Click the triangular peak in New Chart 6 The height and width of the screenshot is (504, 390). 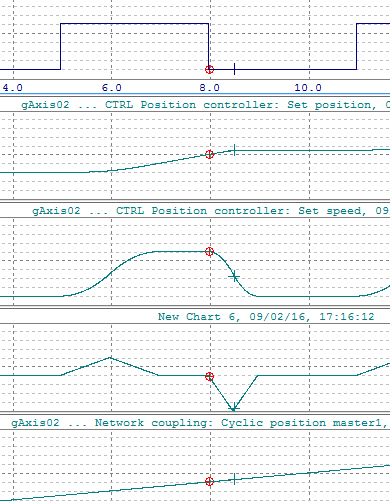[x=110, y=358]
